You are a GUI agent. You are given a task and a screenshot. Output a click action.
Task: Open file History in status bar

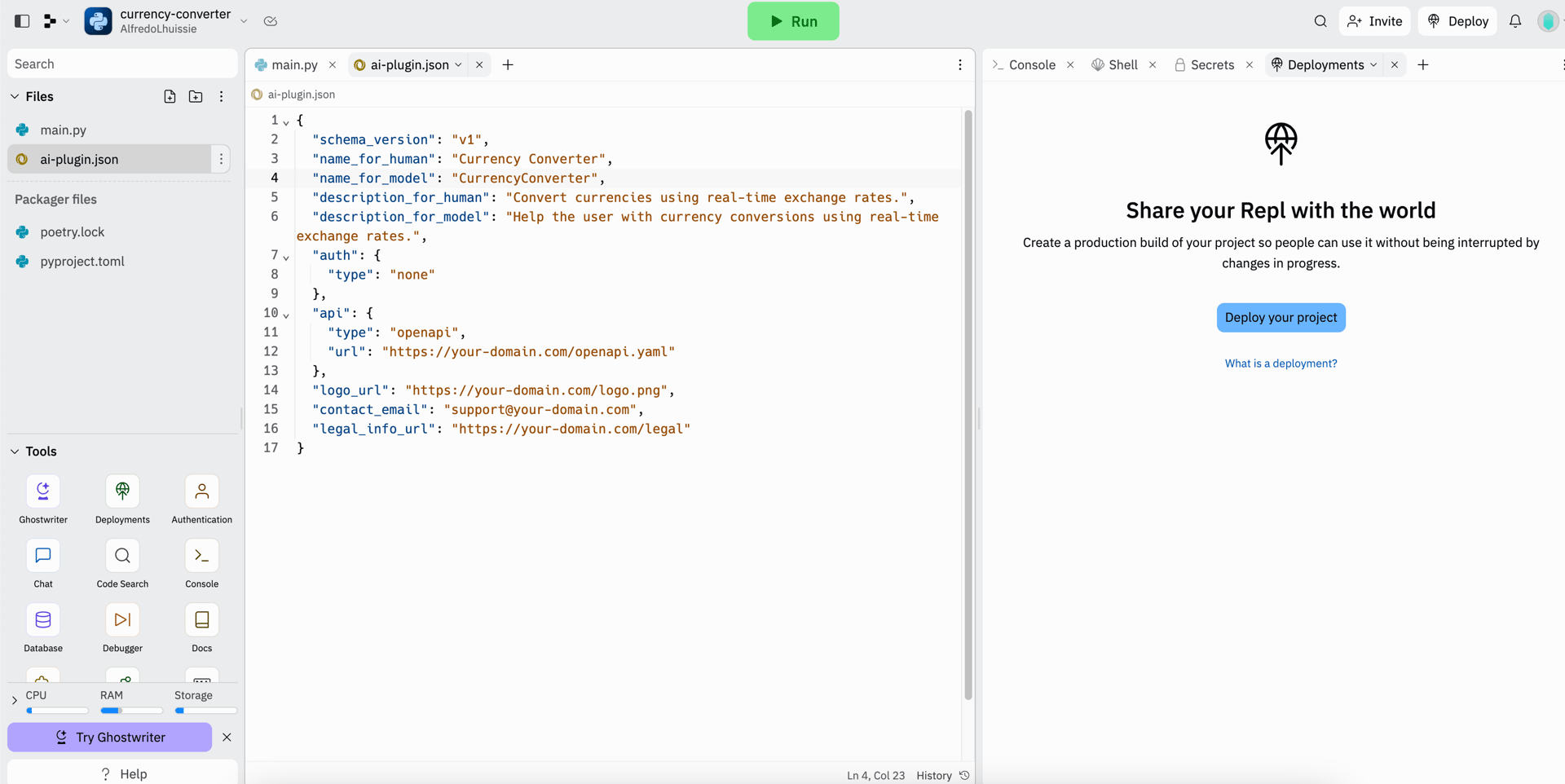(x=943, y=775)
